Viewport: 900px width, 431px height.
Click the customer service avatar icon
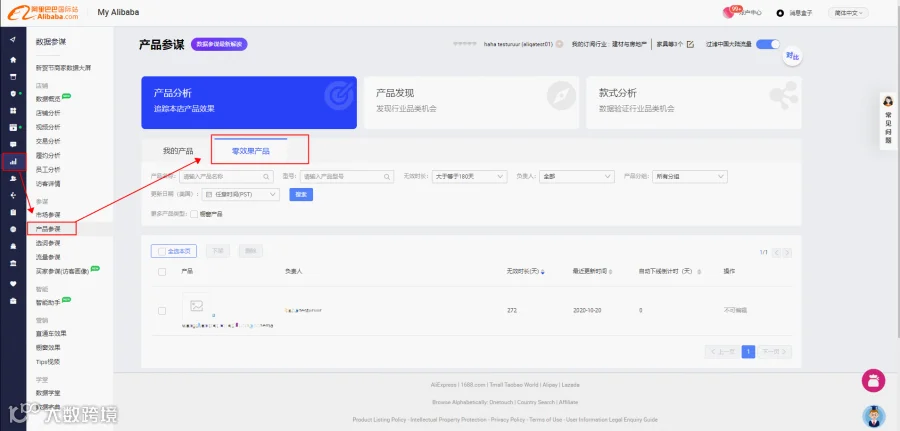tap(874, 416)
